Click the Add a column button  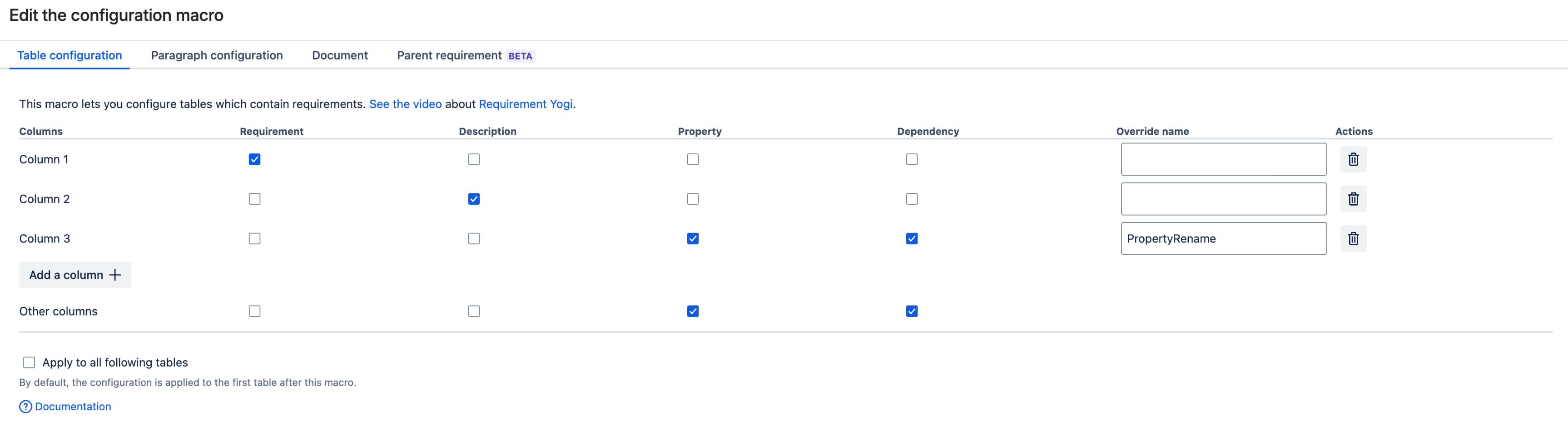point(75,275)
